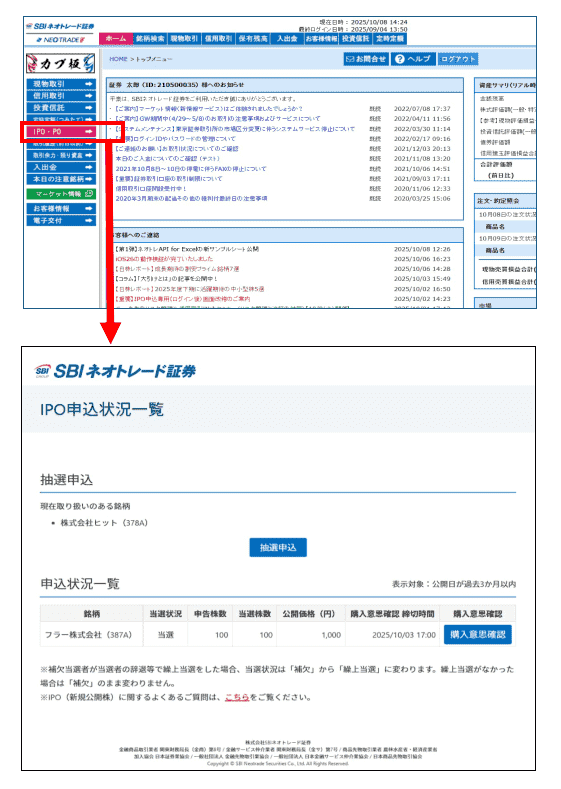This screenshot has width=561, height=789.
Task: Click the NEOTRADE logo below the header logo
Action: pos(60,39)
